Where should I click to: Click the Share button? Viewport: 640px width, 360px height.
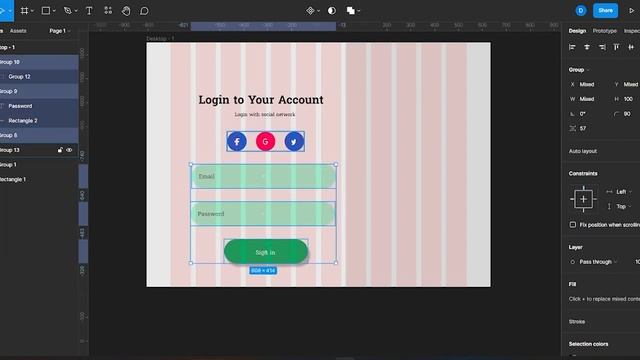[x=605, y=11]
